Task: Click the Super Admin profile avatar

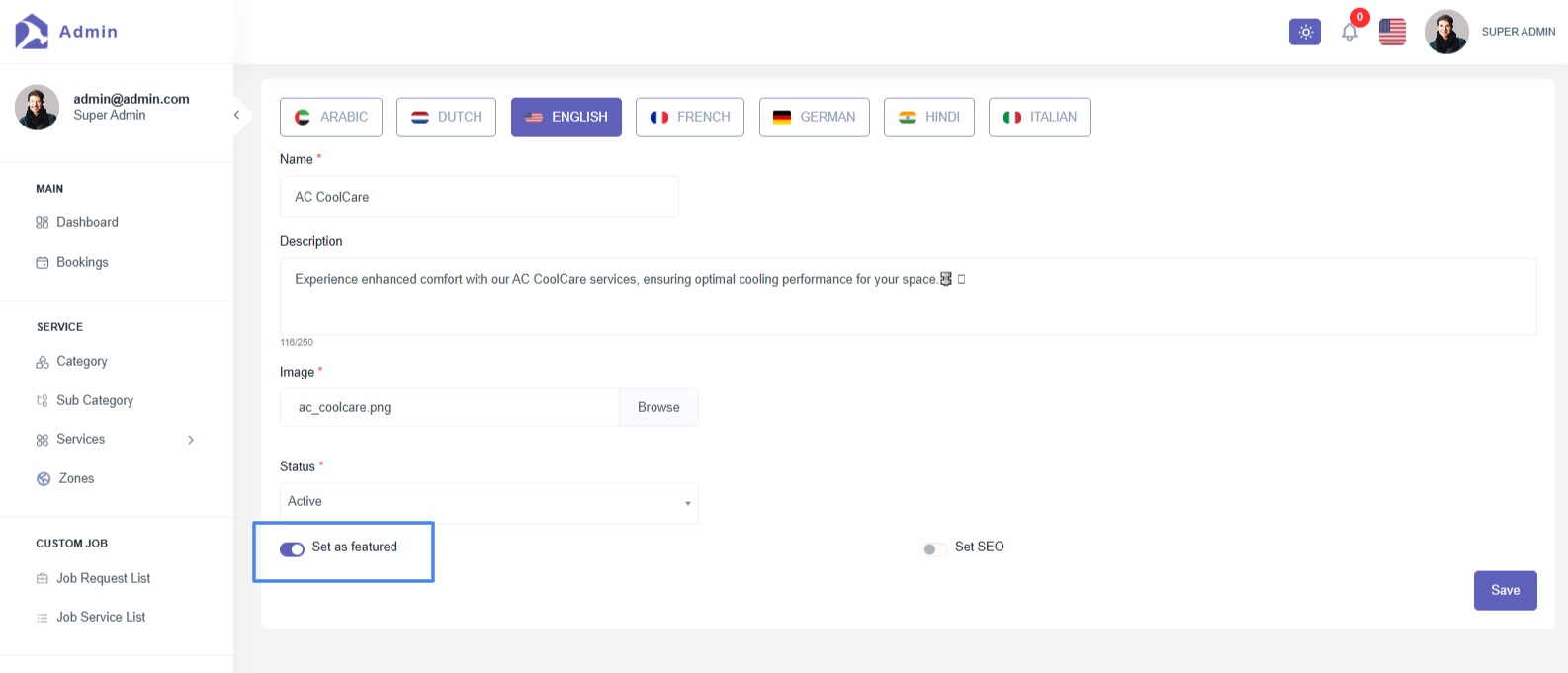Action: coord(1445,32)
